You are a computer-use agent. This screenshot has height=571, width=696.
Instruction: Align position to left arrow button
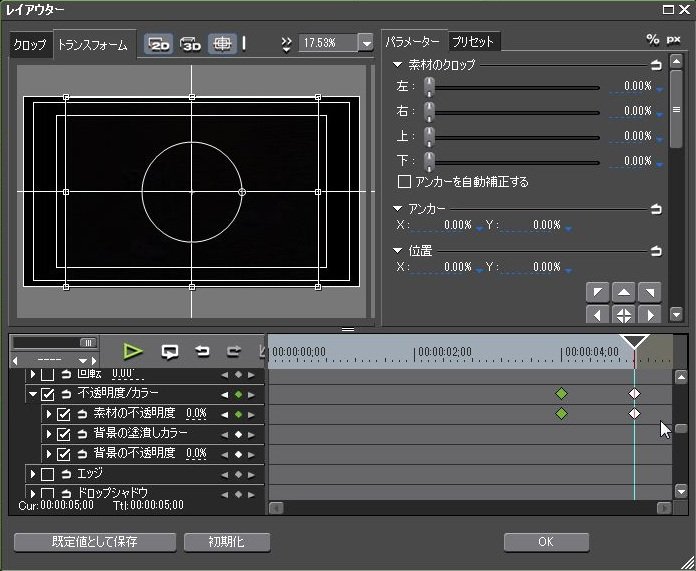pyautogui.click(x=597, y=314)
